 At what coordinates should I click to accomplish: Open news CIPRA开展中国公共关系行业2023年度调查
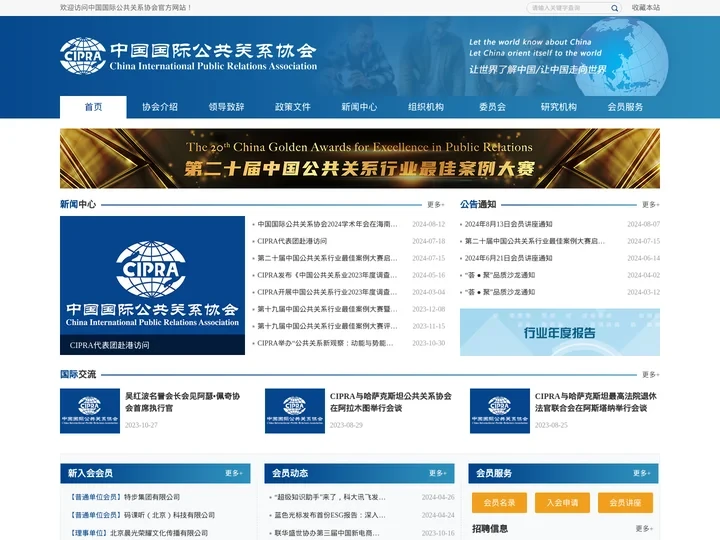click(327, 292)
